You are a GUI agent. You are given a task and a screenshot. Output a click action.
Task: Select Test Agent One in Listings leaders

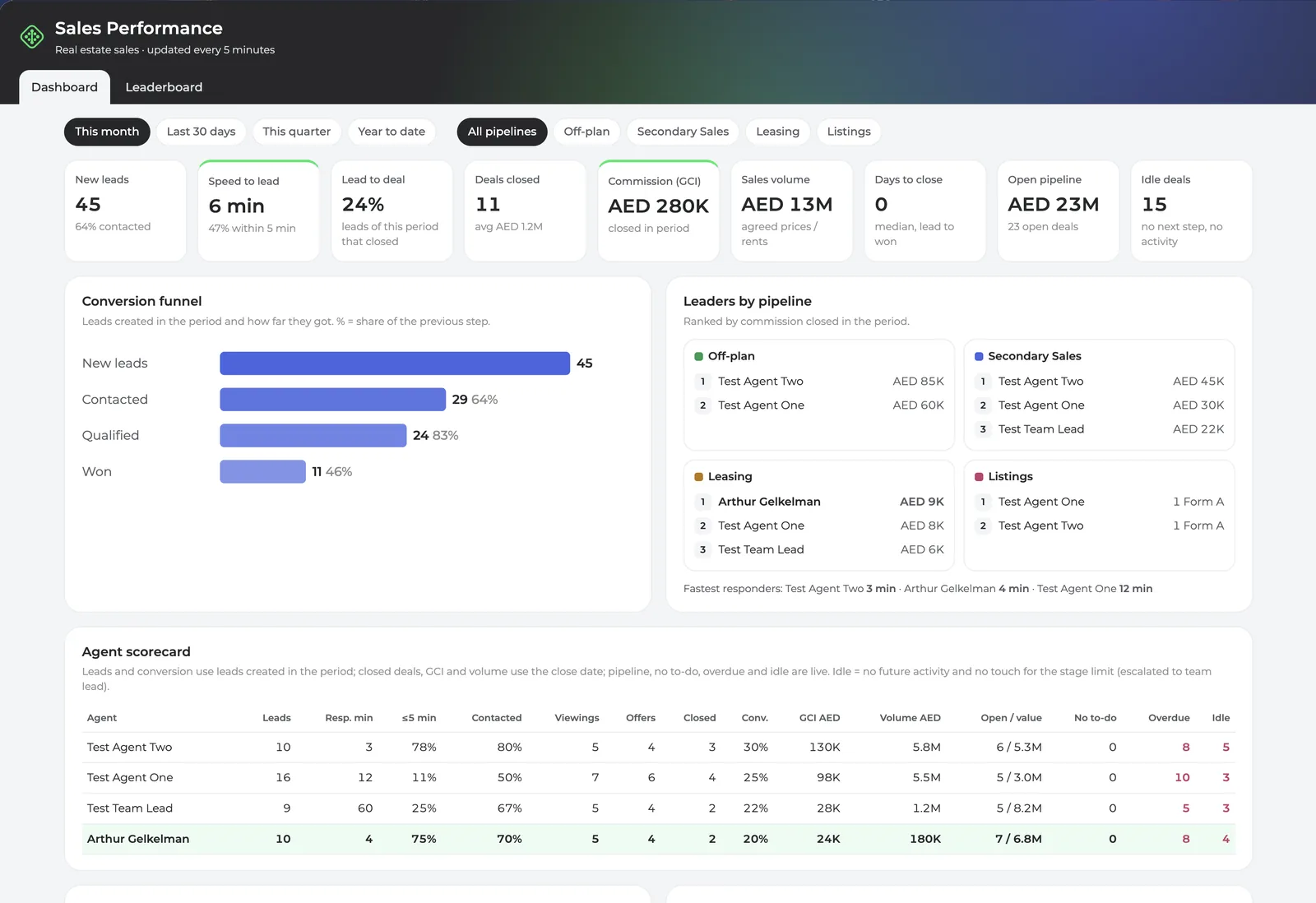1041,502
